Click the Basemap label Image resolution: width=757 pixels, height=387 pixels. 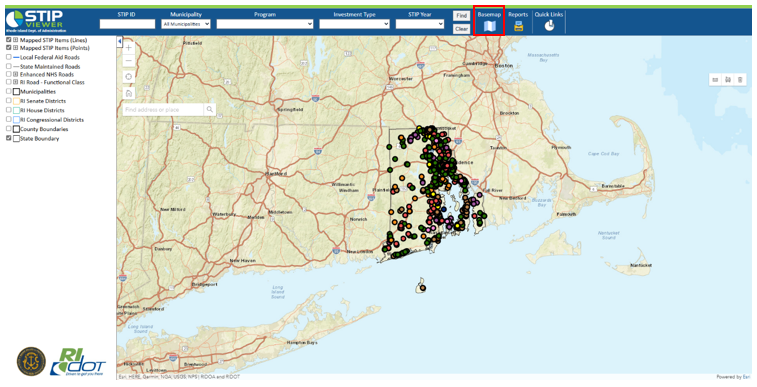click(x=490, y=14)
